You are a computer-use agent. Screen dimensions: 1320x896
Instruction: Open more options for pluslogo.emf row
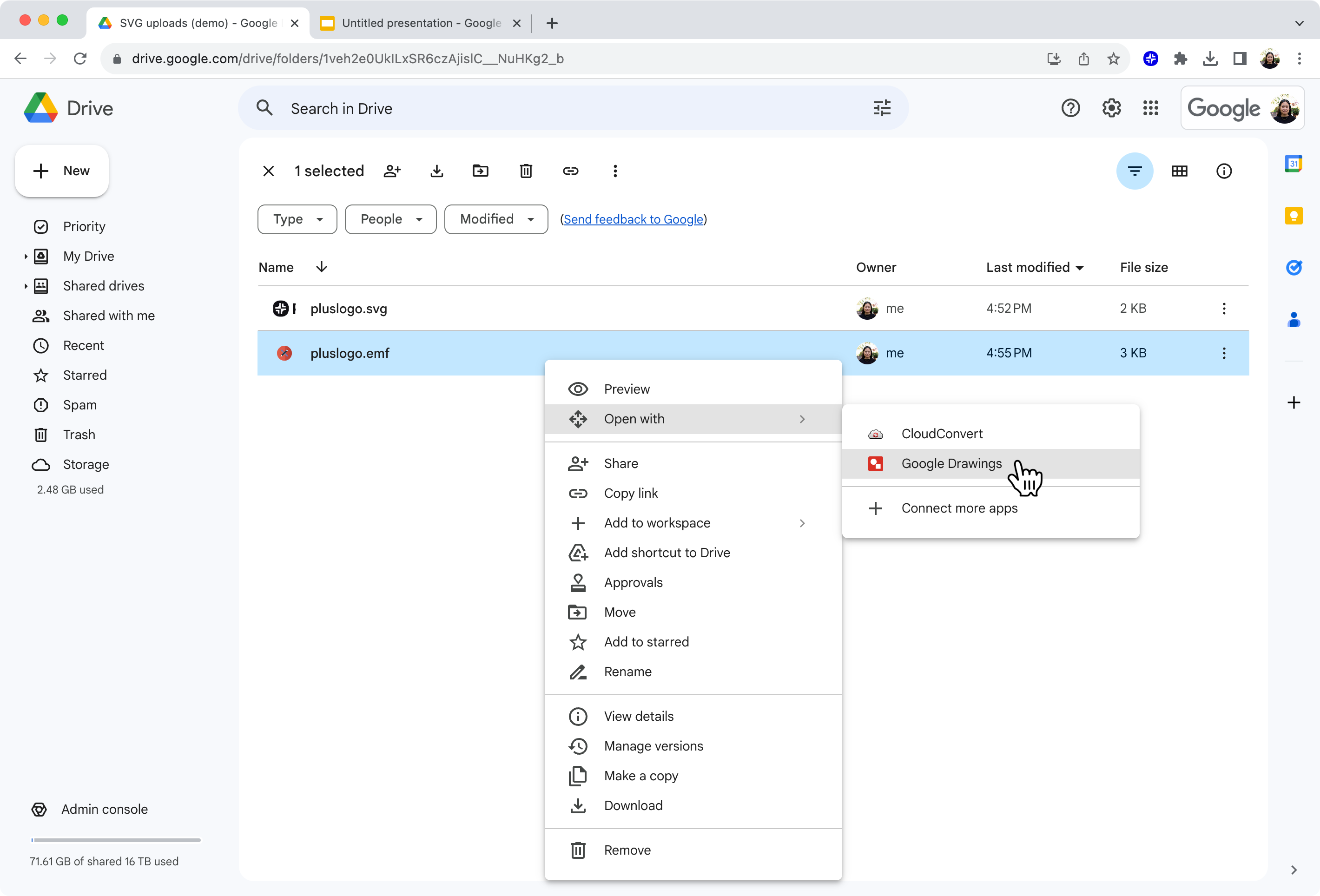(1223, 353)
